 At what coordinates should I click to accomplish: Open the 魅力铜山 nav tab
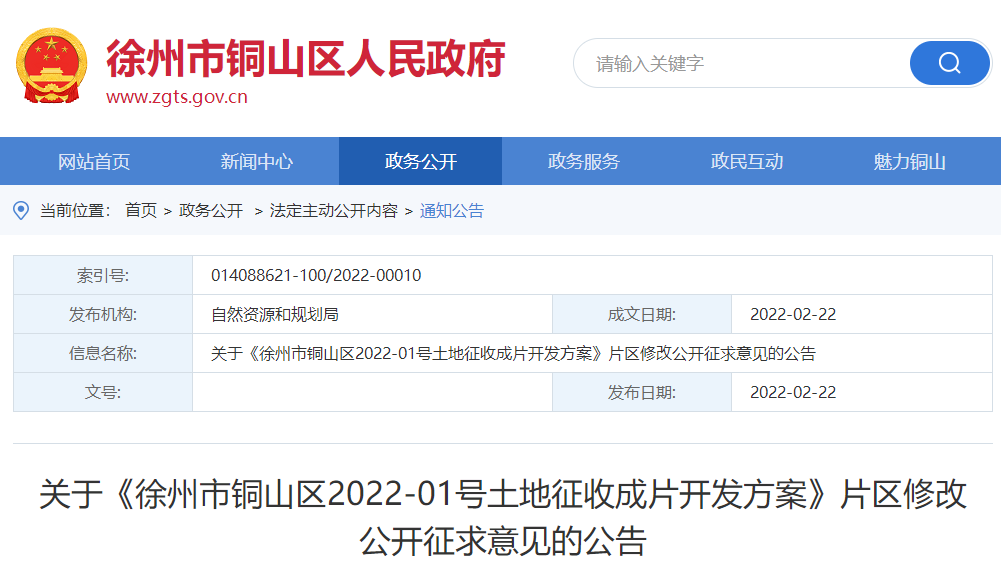pyautogui.click(x=910, y=162)
